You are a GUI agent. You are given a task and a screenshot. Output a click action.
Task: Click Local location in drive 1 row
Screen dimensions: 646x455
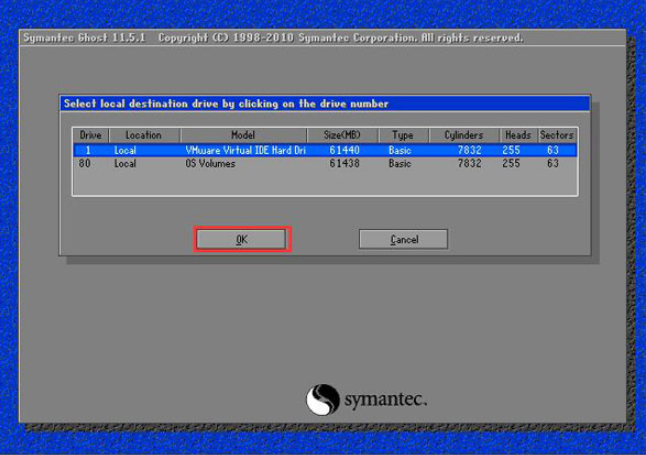coord(125,150)
